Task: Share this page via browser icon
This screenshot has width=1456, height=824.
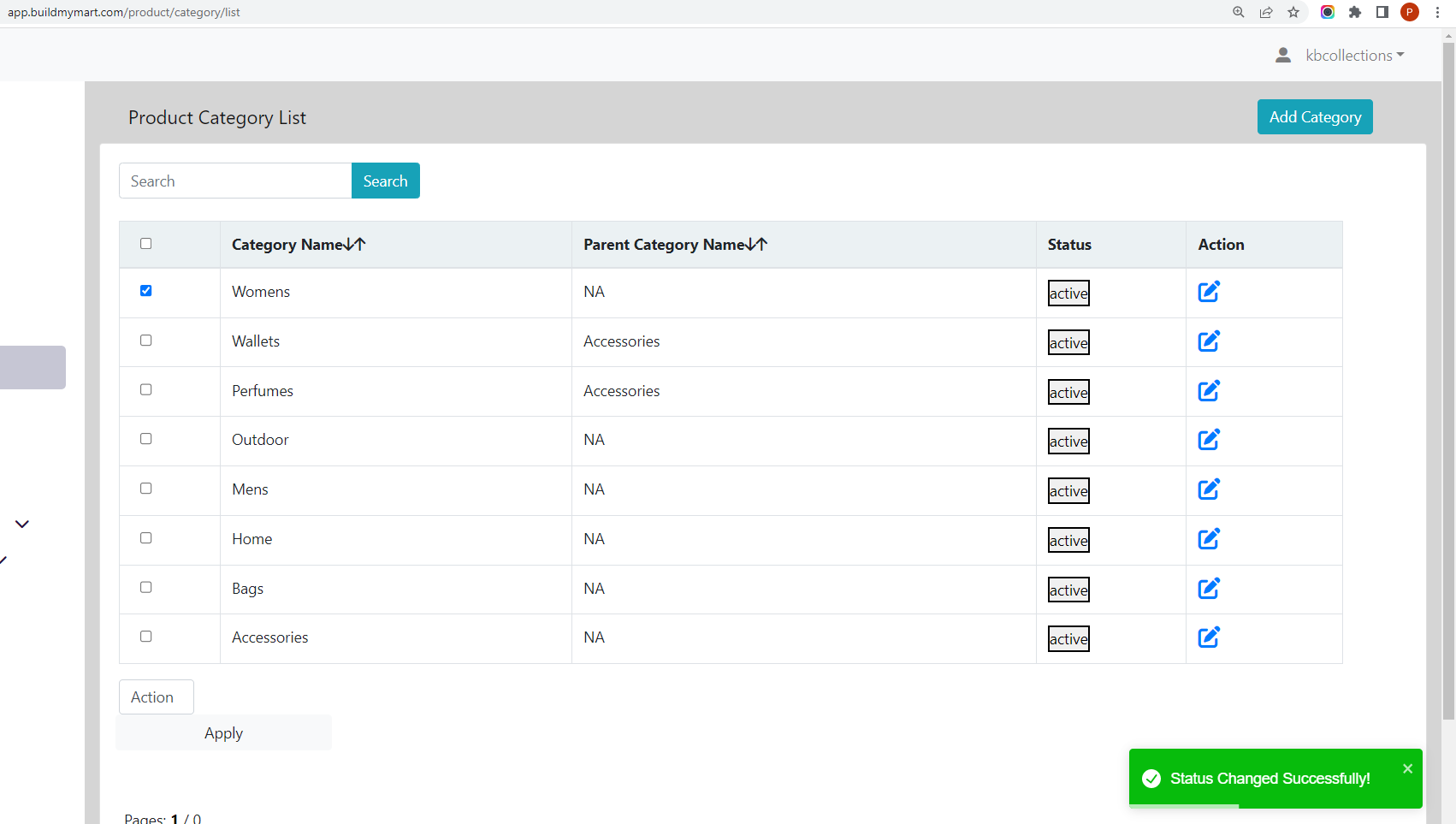Action: [1266, 12]
